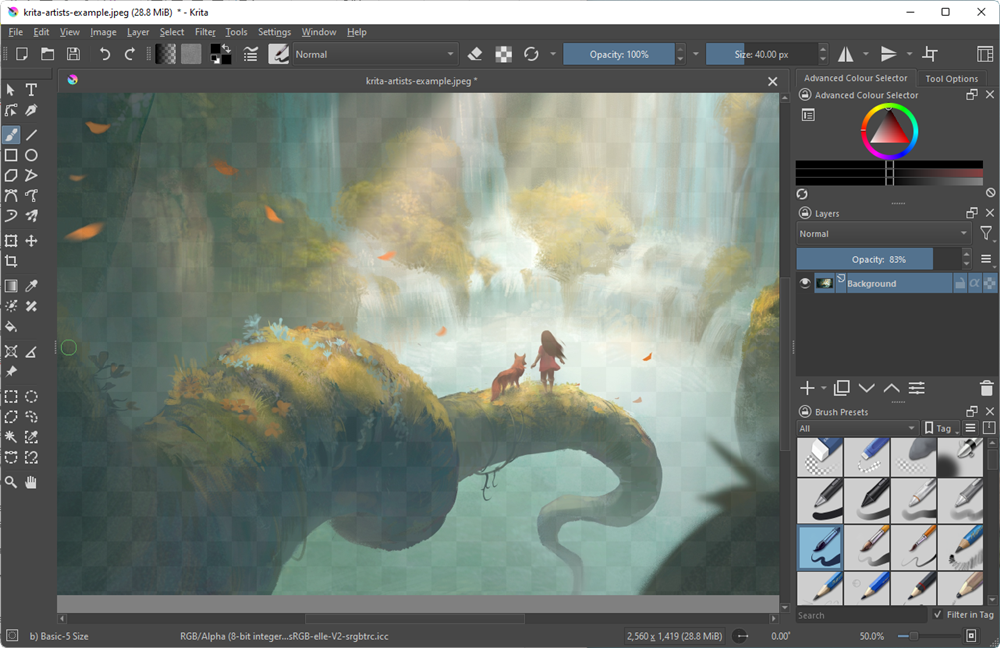Open the Filter menu
This screenshot has height=648, width=1000.
(205, 32)
